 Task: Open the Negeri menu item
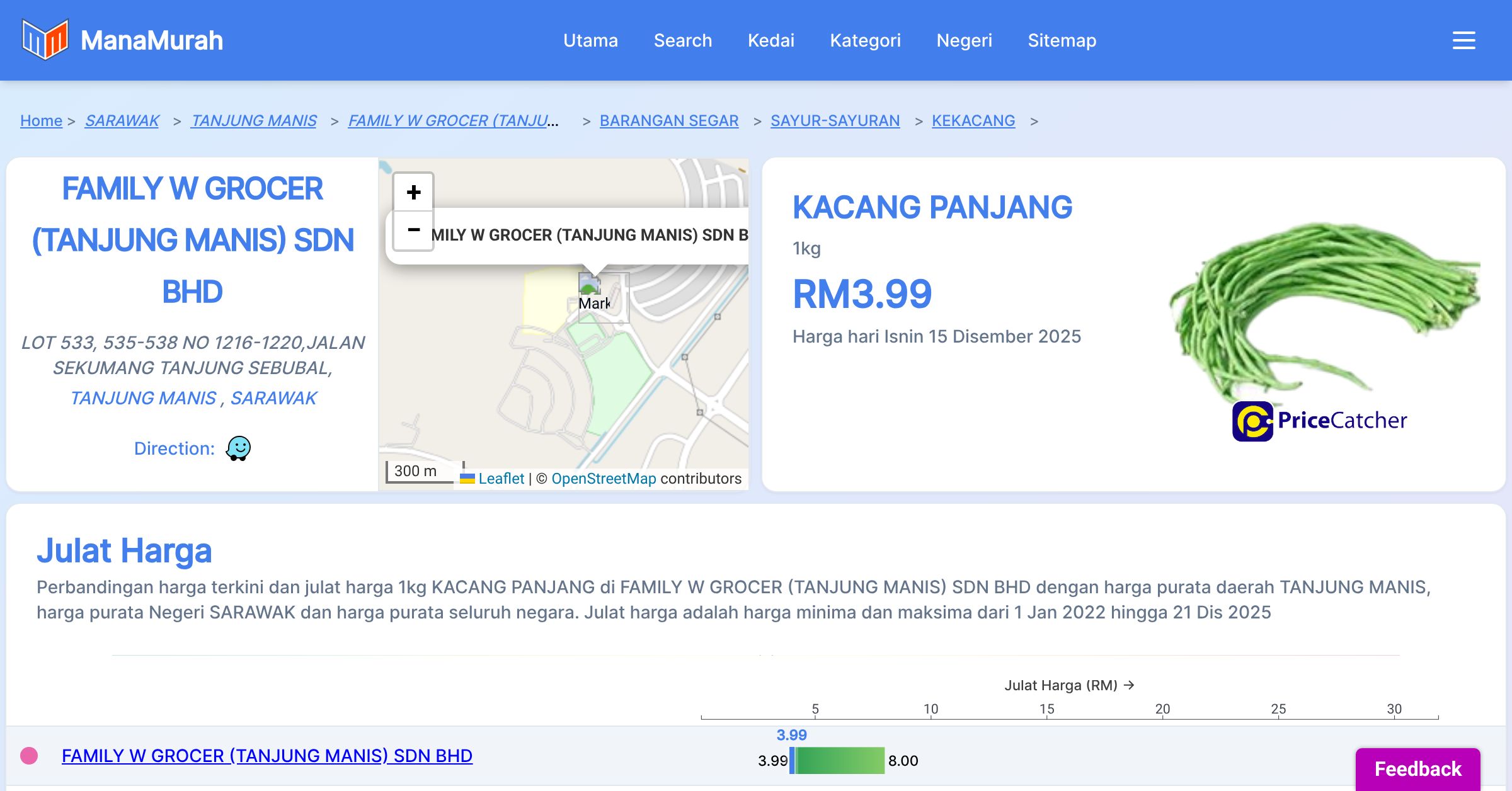964,40
